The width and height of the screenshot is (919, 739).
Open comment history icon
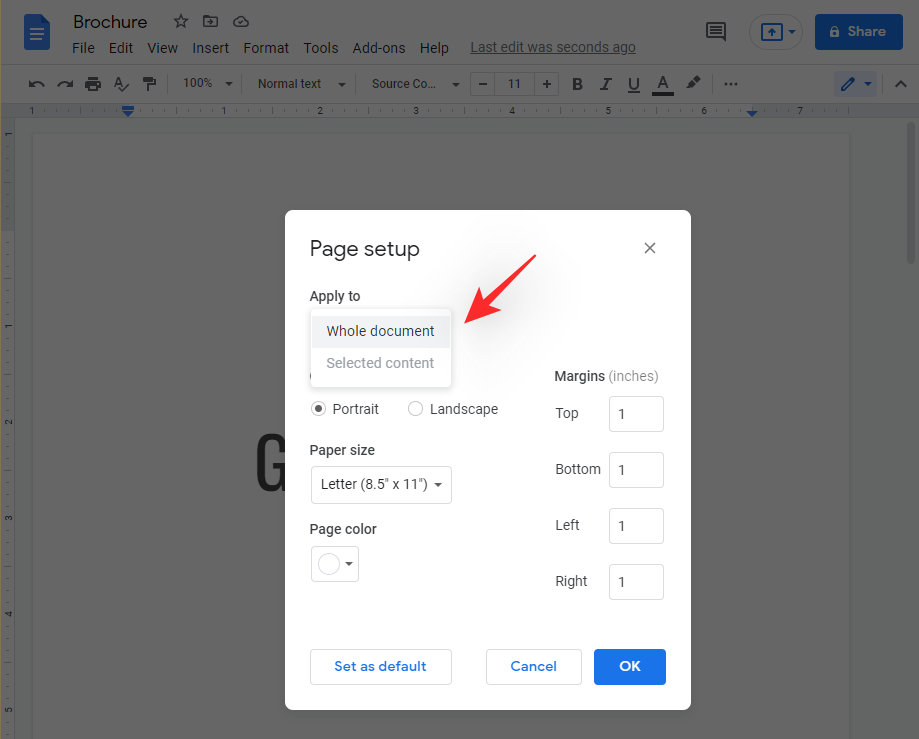(x=716, y=31)
